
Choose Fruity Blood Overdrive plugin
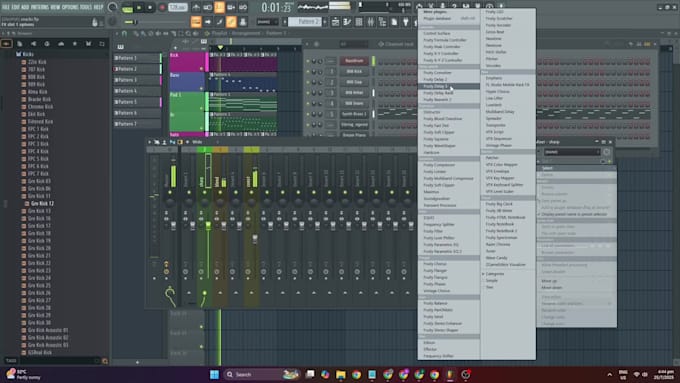click(449, 118)
